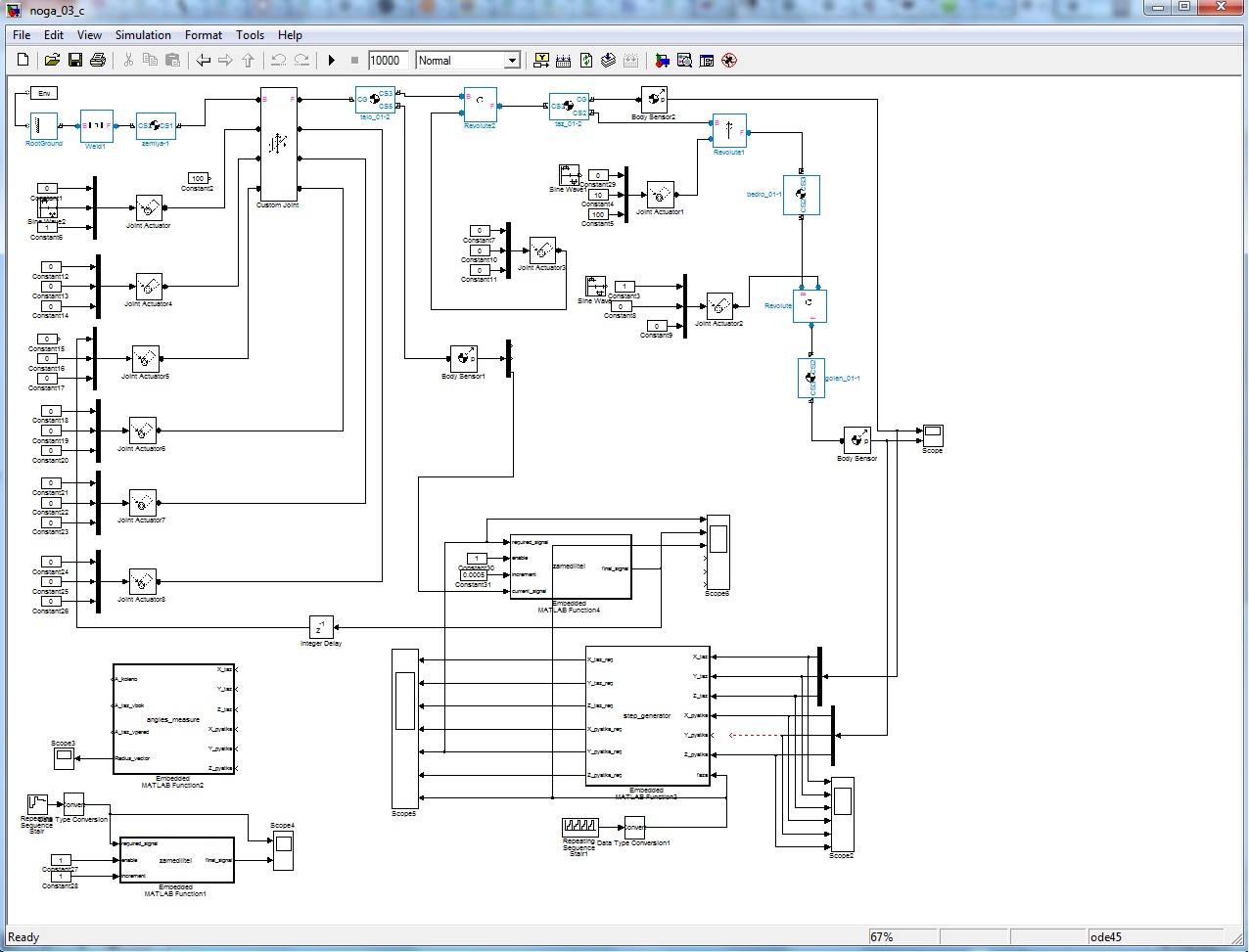The height and width of the screenshot is (952, 1249).
Task: Start simulation with the play button
Action: pos(332,61)
